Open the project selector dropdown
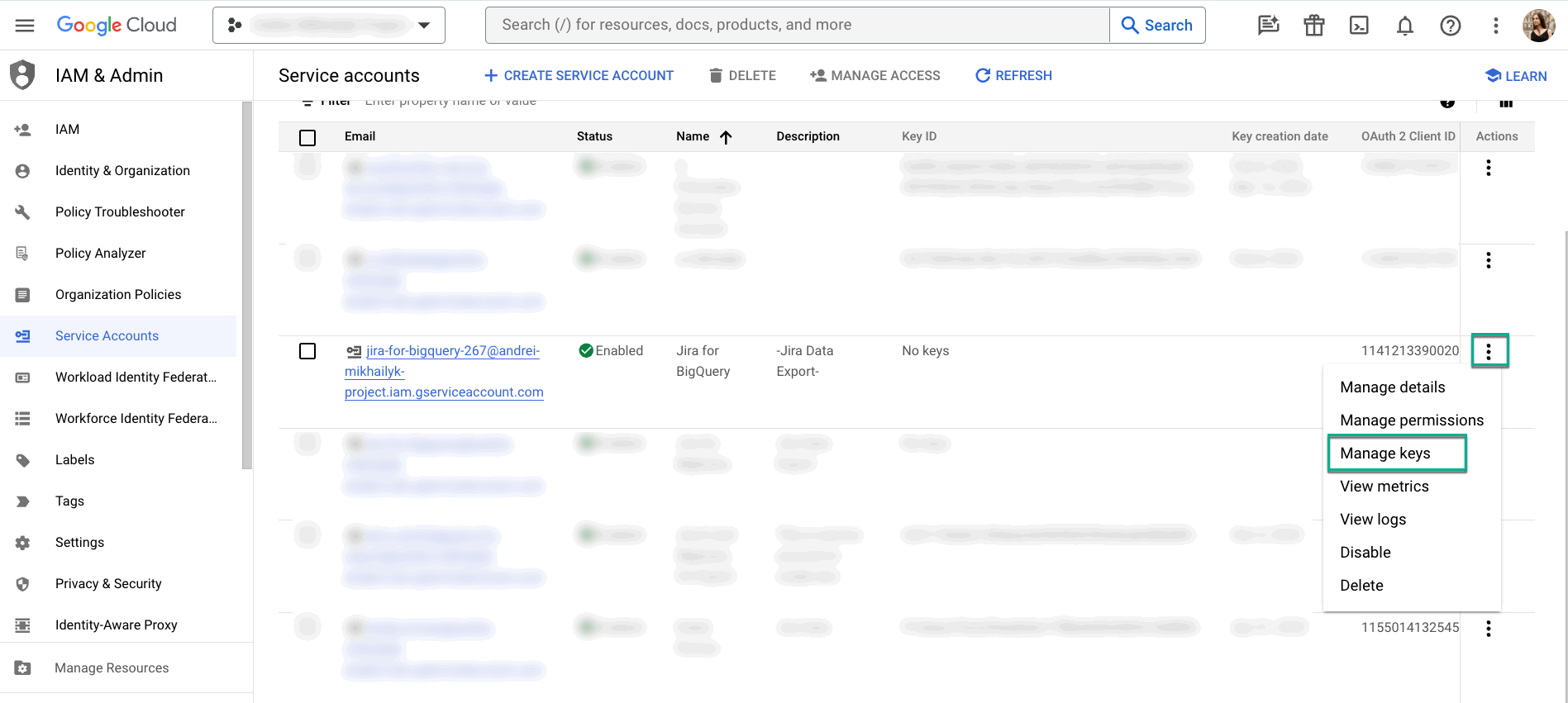Image resolution: width=1568 pixels, height=703 pixels. tap(329, 26)
